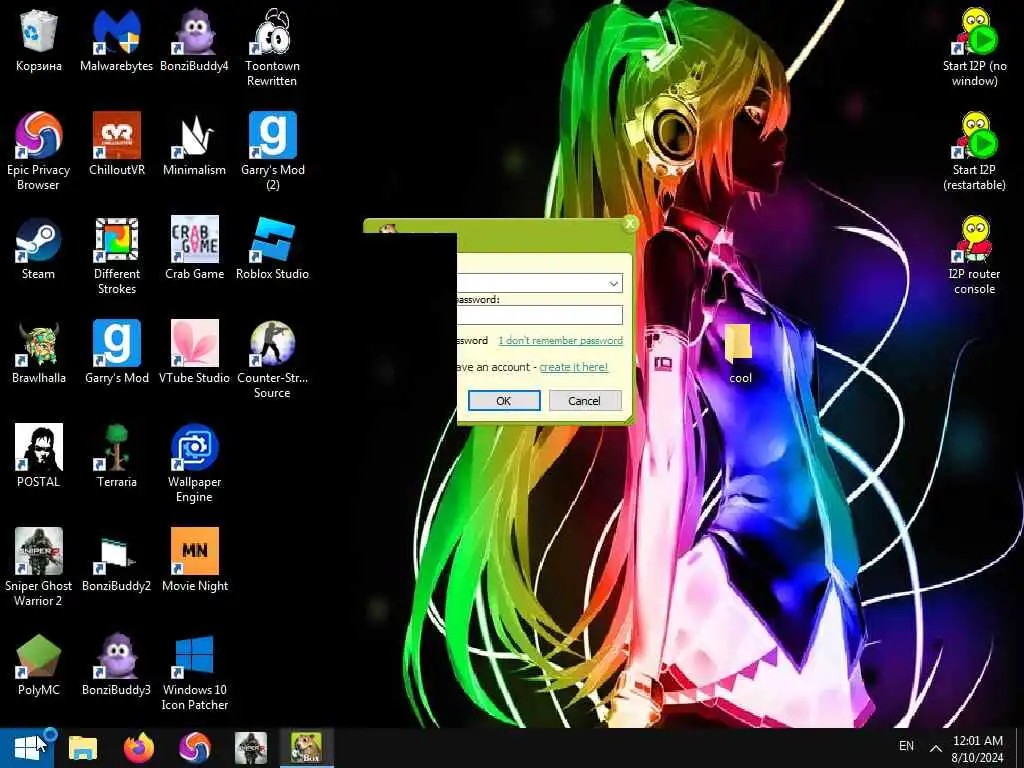This screenshot has height=768, width=1024.
Task: Open Epic Privacy Browser taskbar icon
Action: point(195,748)
